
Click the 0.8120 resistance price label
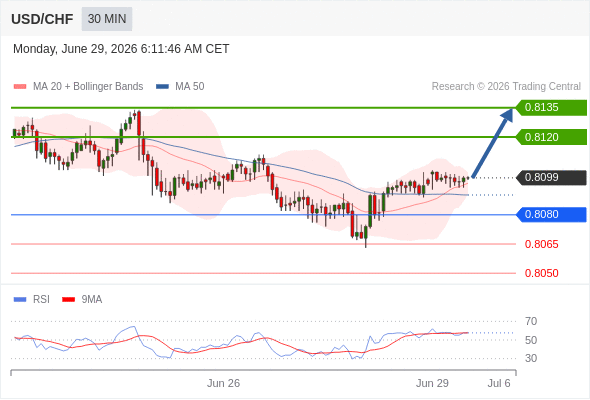coord(551,137)
